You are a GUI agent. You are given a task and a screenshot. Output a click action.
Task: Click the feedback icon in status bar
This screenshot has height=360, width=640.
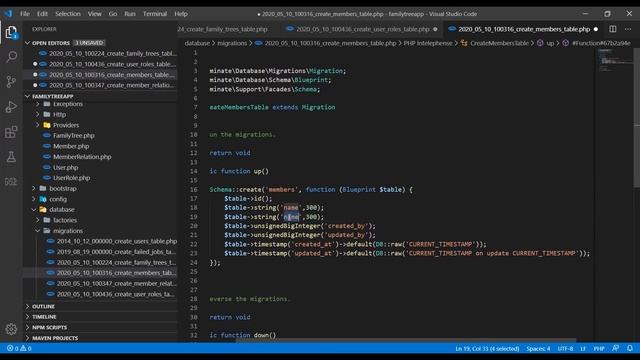(x=616, y=349)
